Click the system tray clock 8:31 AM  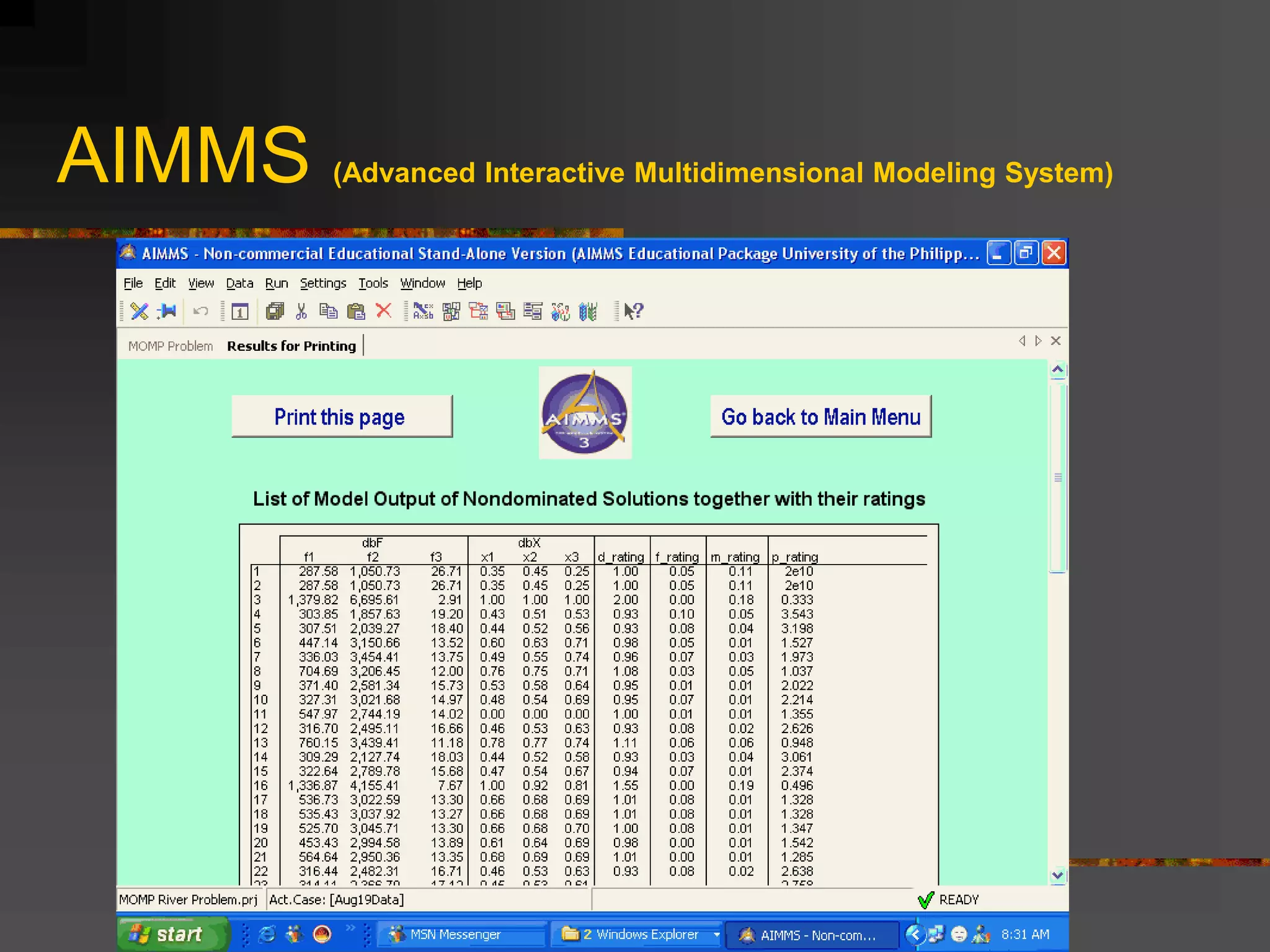[1025, 934]
